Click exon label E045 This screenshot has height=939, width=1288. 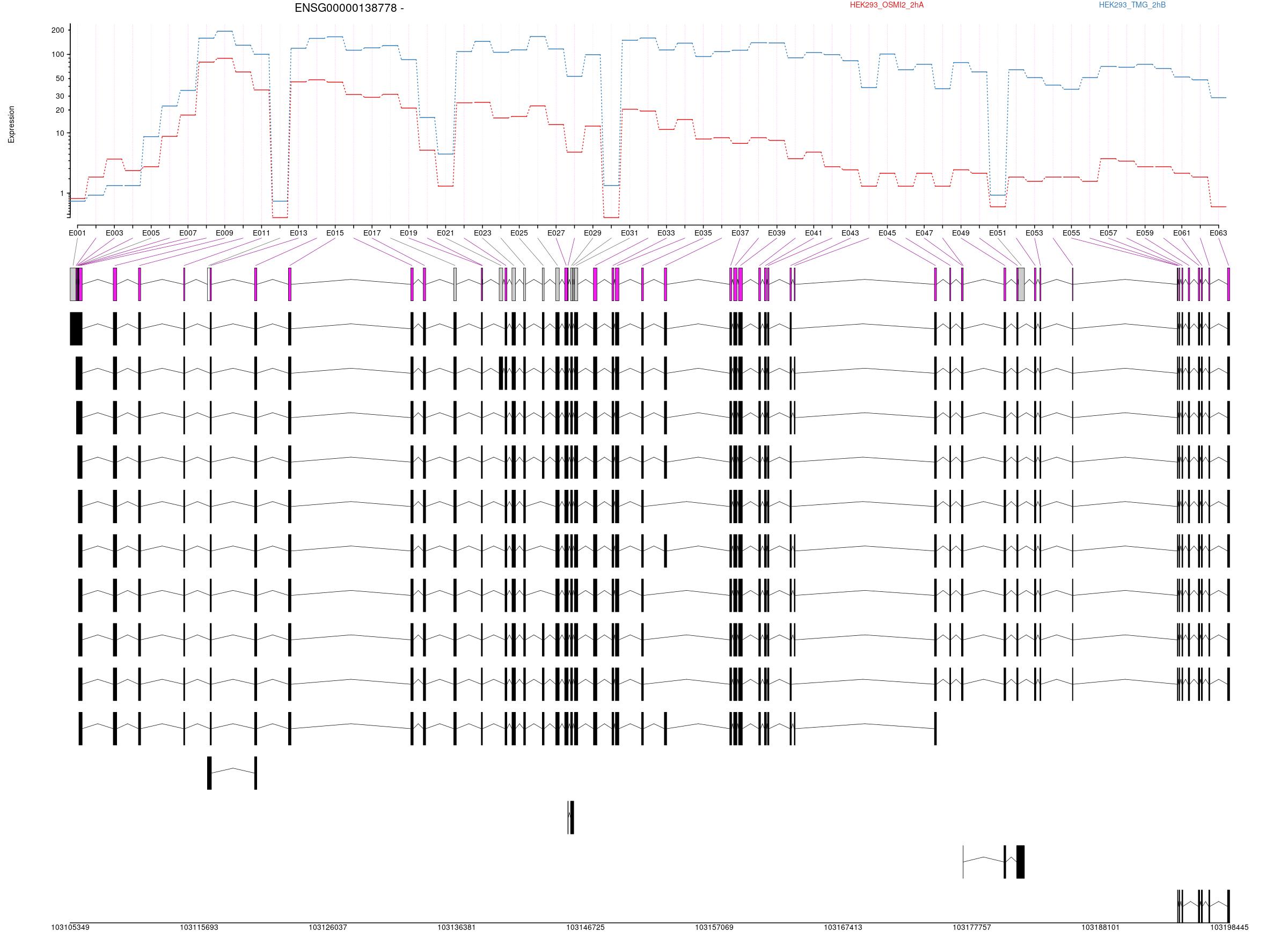[x=887, y=233]
